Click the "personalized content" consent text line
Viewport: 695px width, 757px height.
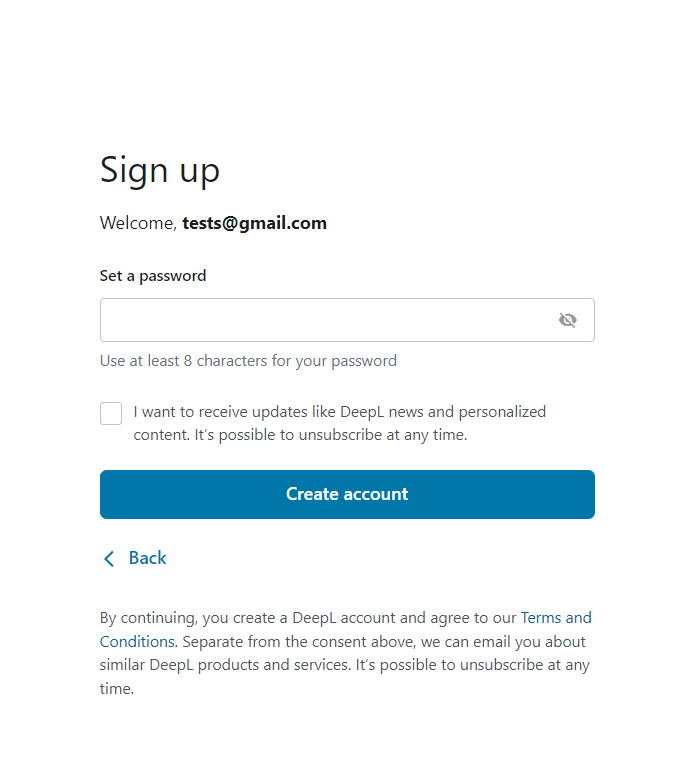(x=300, y=435)
